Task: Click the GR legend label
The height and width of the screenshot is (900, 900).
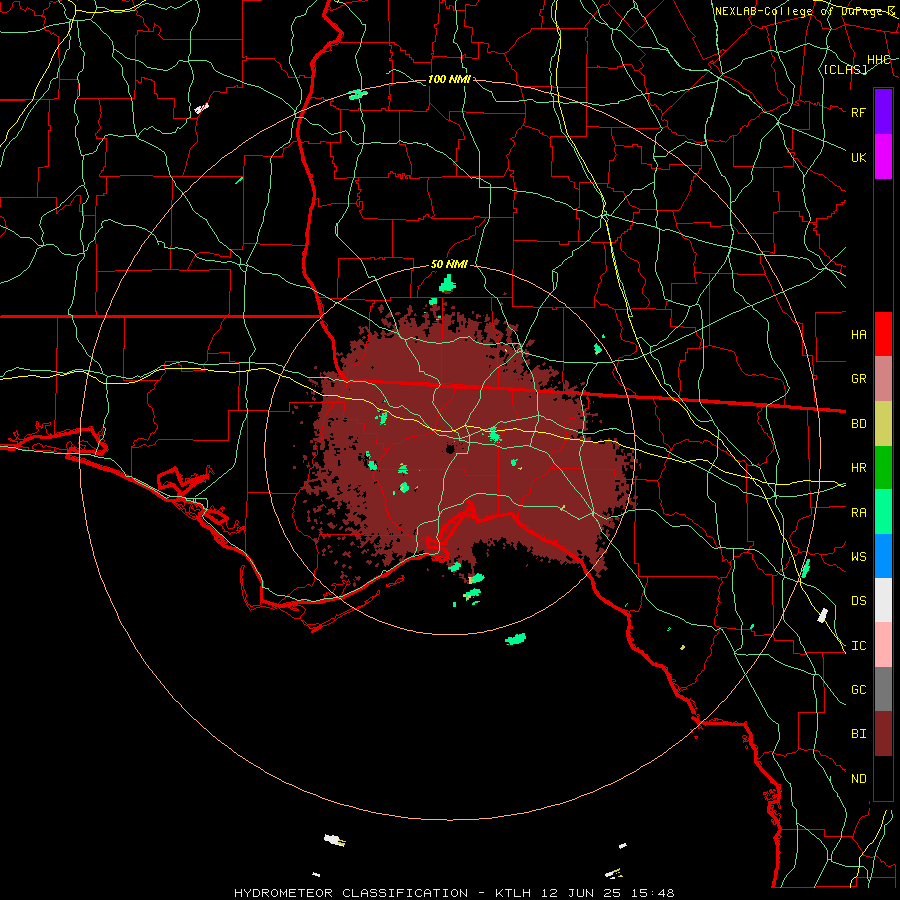Action: pos(858,379)
